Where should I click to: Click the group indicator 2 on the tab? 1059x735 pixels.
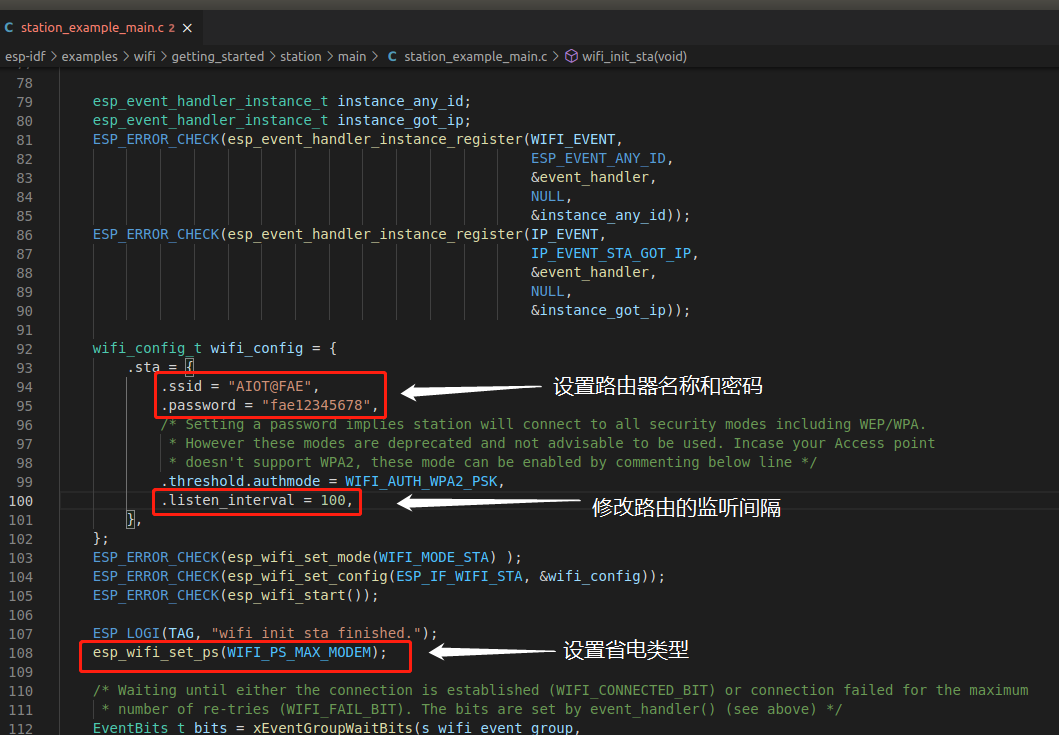coord(171,28)
